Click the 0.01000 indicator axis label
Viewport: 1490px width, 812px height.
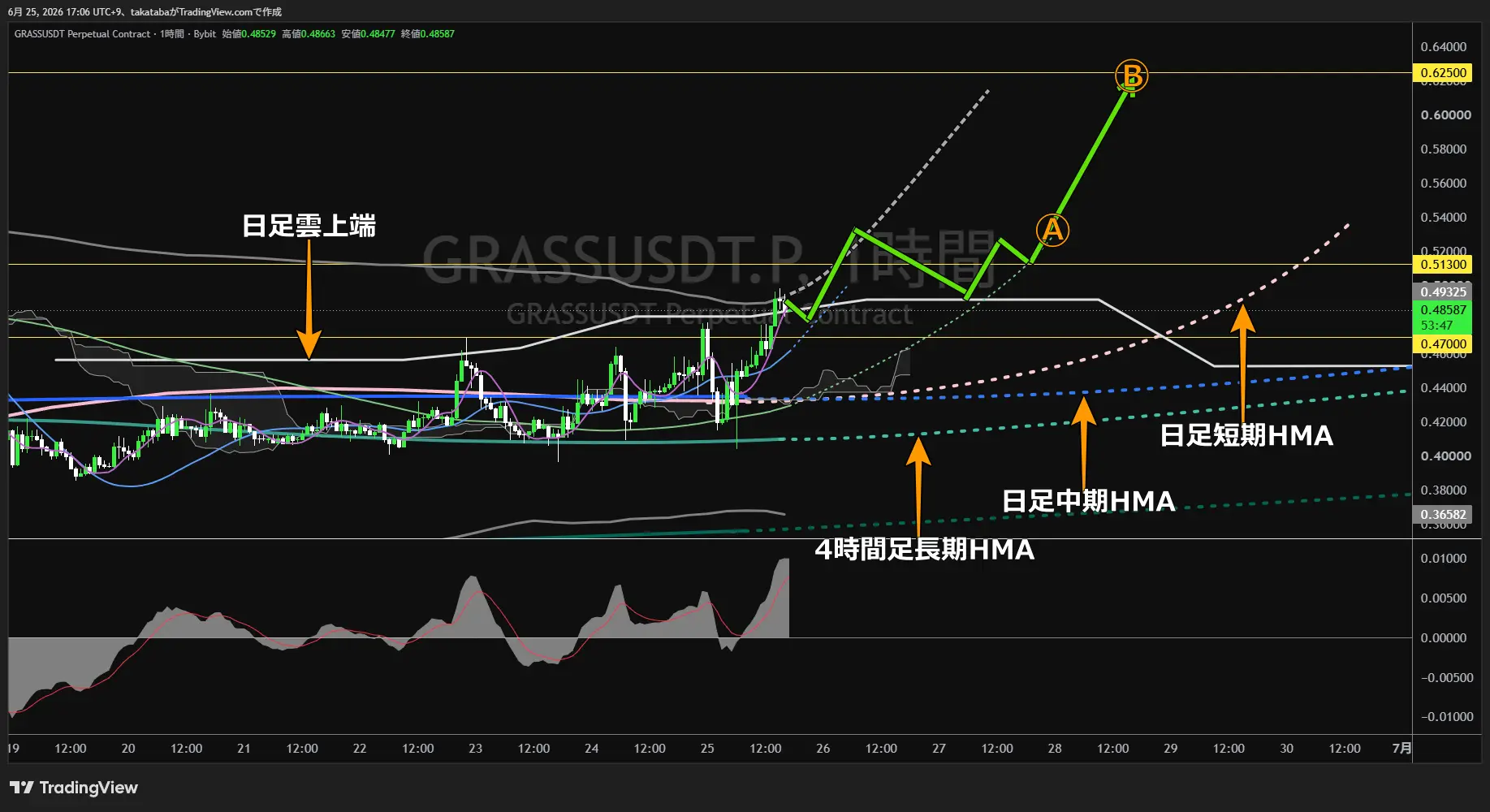pos(1443,559)
